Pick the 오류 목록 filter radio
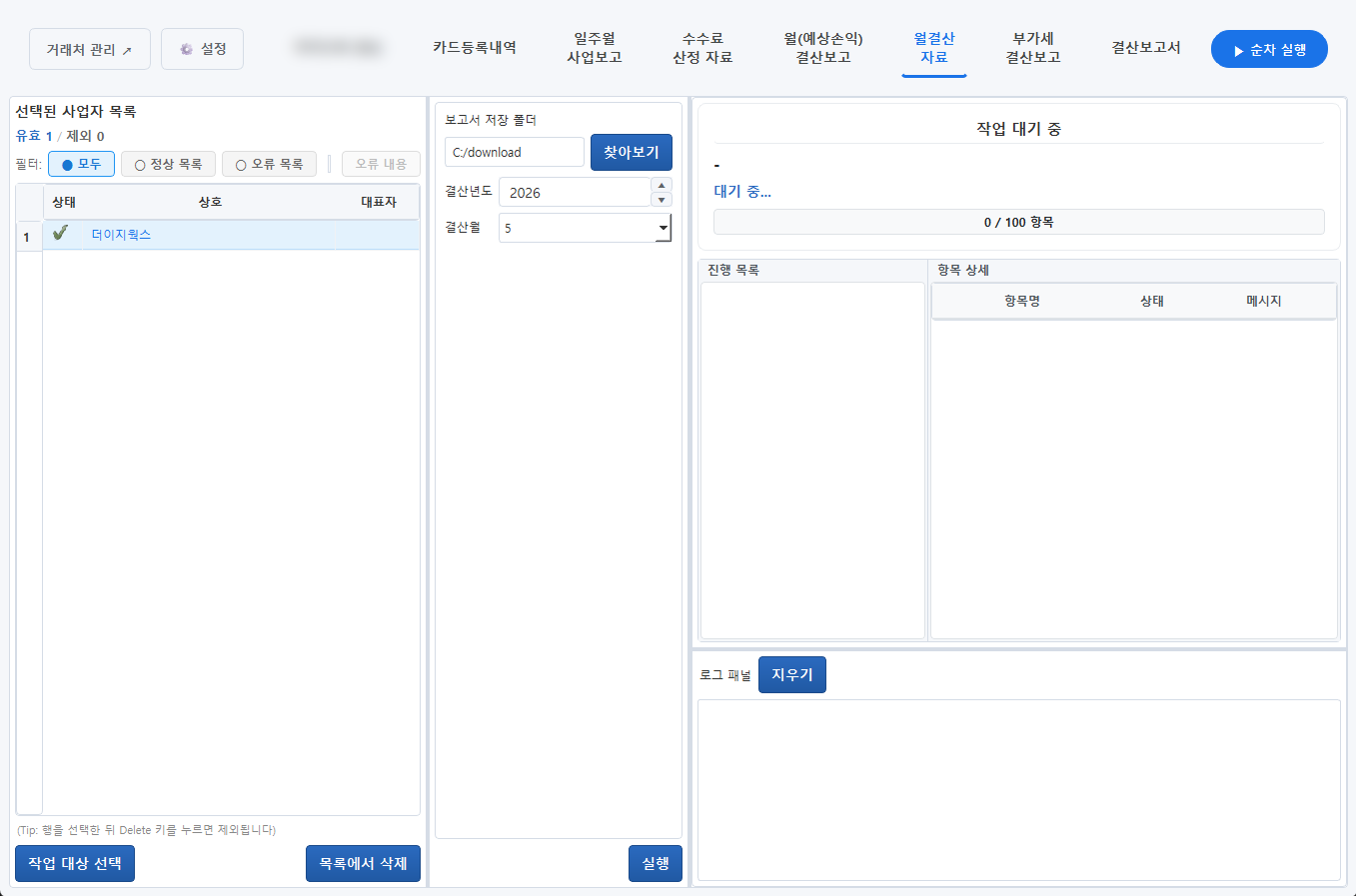Screen dimensions: 1356x896 (x=269, y=164)
